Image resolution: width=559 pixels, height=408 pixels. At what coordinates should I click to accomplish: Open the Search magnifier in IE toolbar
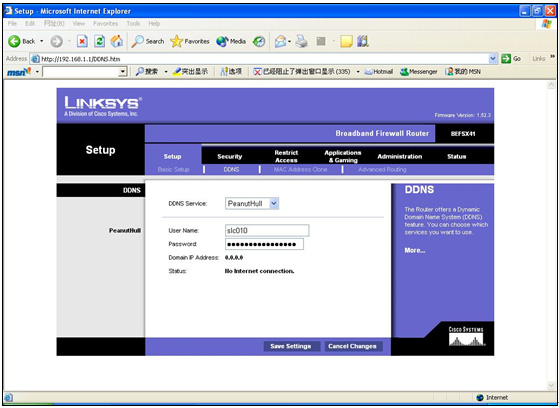(148, 42)
